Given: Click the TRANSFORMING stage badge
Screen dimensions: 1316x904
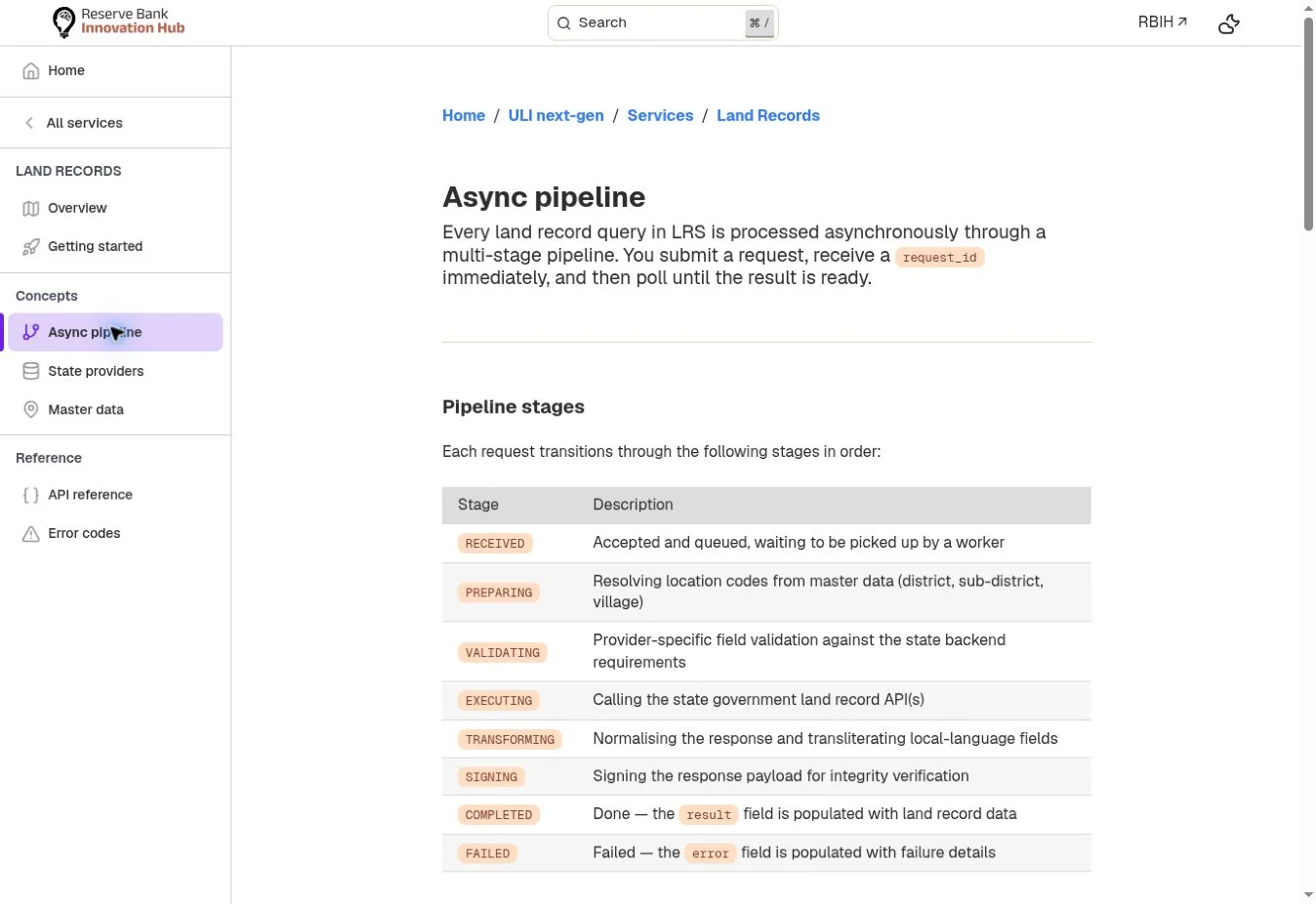Looking at the screenshot, I should (510, 740).
